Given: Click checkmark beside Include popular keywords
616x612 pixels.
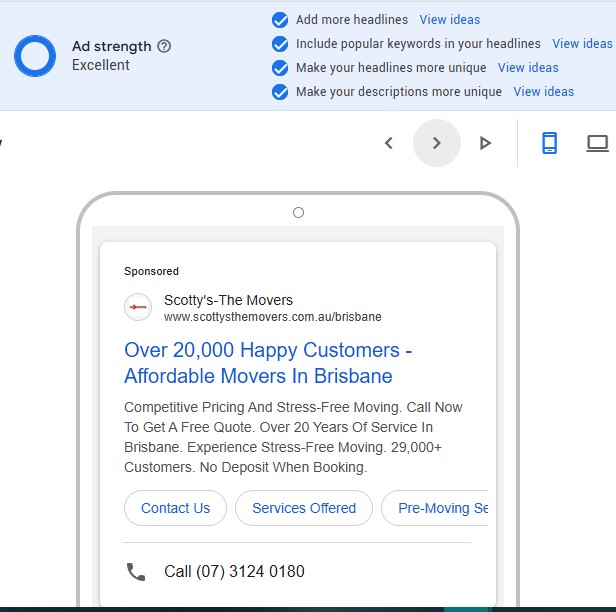Looking at the screenshot, I should pos(280,44).
